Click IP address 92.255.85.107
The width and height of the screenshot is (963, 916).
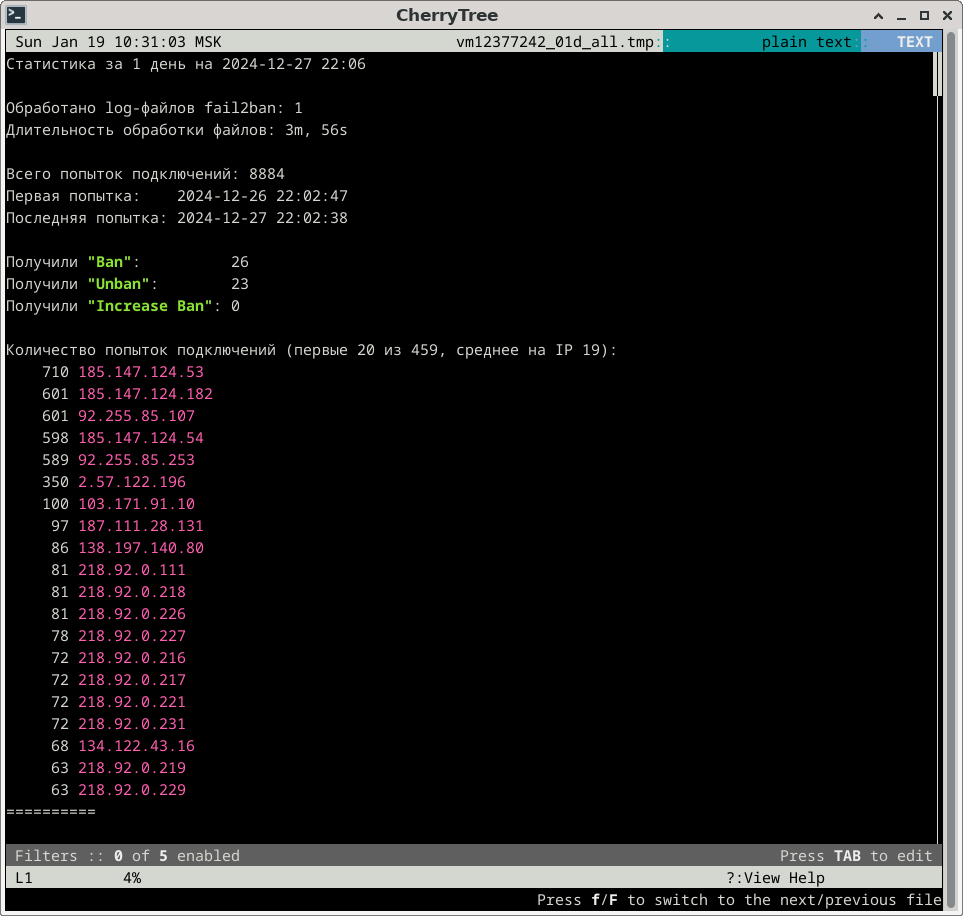pyautogui.click(x=136, y=416)
